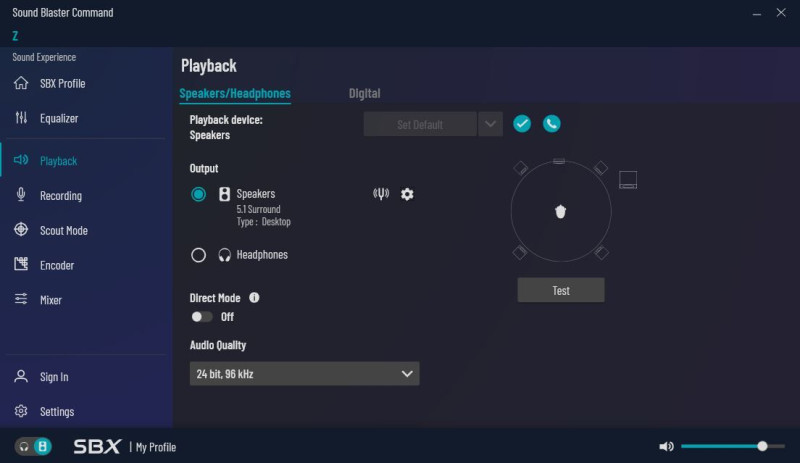This screenshot has width=800, height=463.
Task: Toggle the Direct Mode switch
Action: [x=202, y=317]
